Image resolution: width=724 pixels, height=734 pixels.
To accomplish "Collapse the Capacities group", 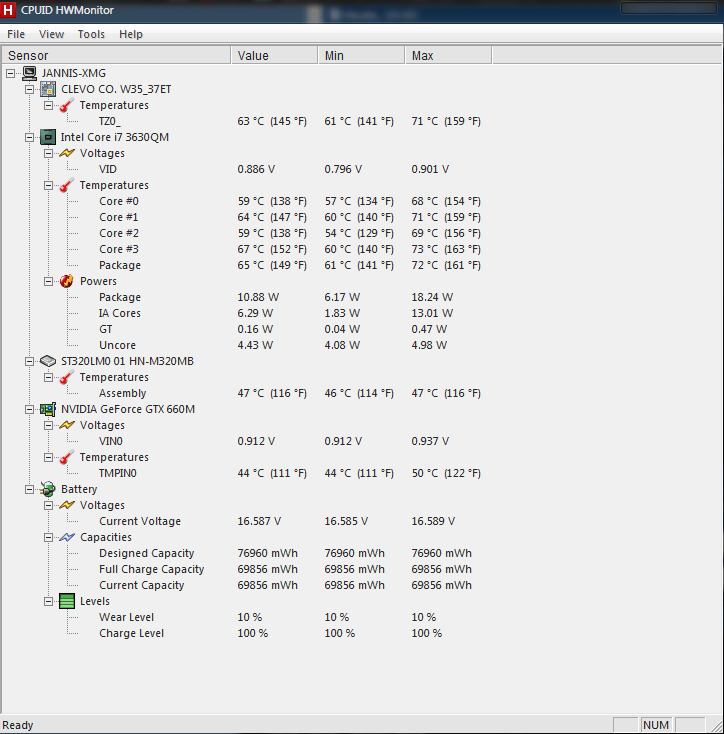I will [x=48, y=537].
